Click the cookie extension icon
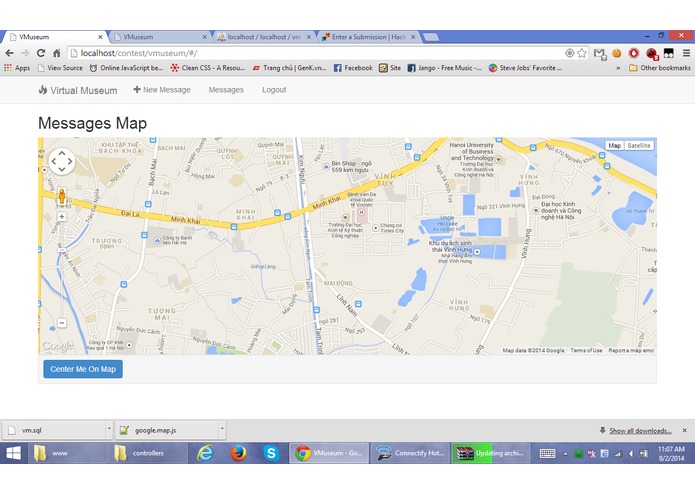This screenshot has height=494, width=695. point(617,53)
